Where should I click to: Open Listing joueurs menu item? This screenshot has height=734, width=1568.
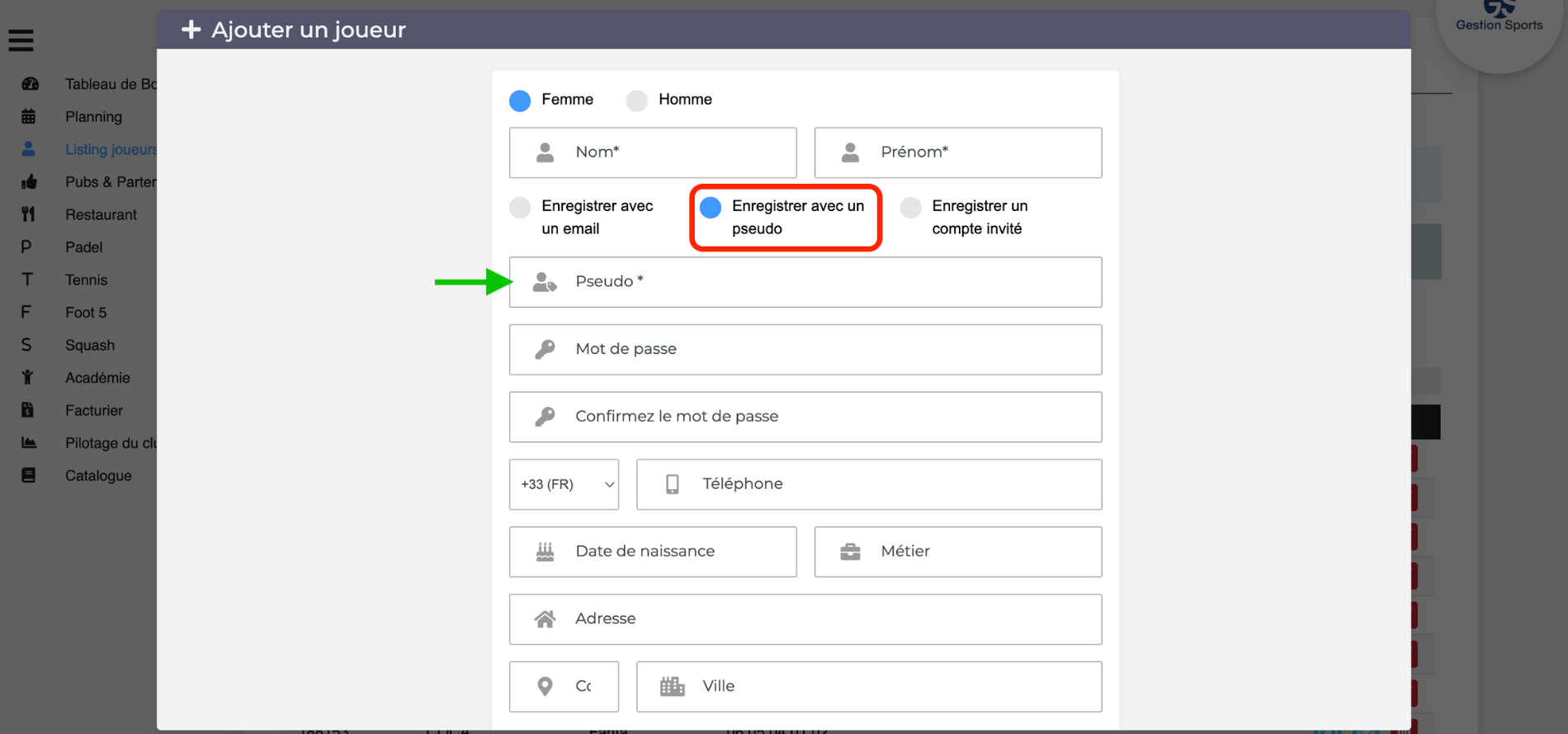pyautogui.click(x=111, y=149)
